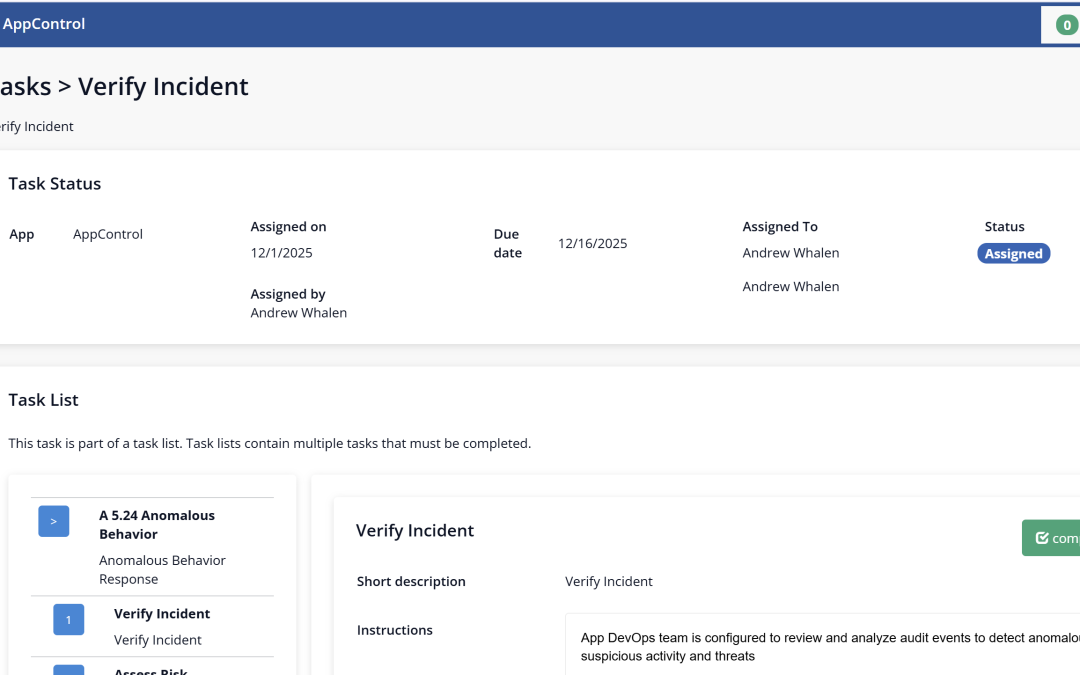Click the step icon next to Assess Risk
This screenshot has height=675, width=1080.
[x=68, y=670]
